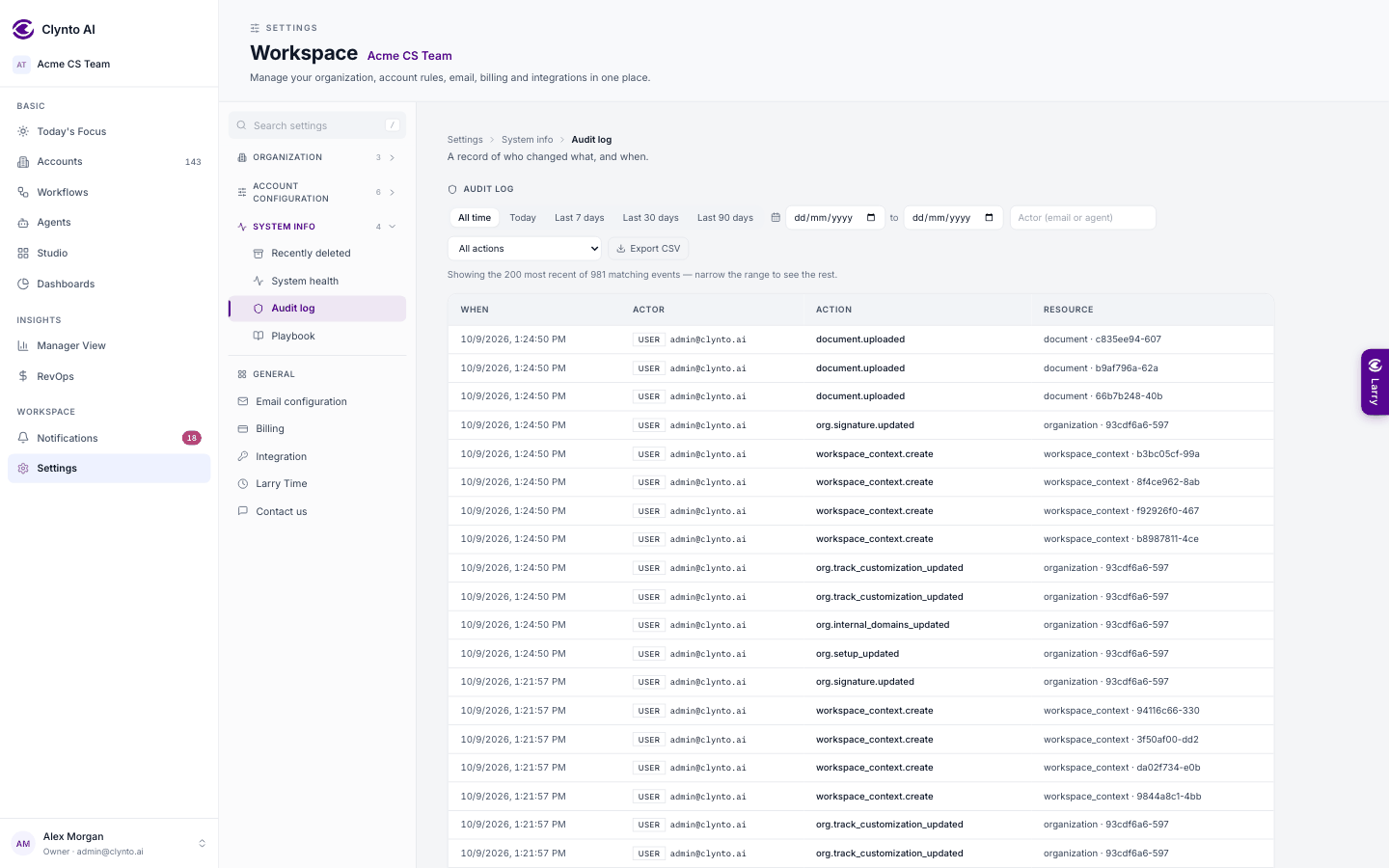
Task: Focus the Search settings box
Action: point(317,125)
